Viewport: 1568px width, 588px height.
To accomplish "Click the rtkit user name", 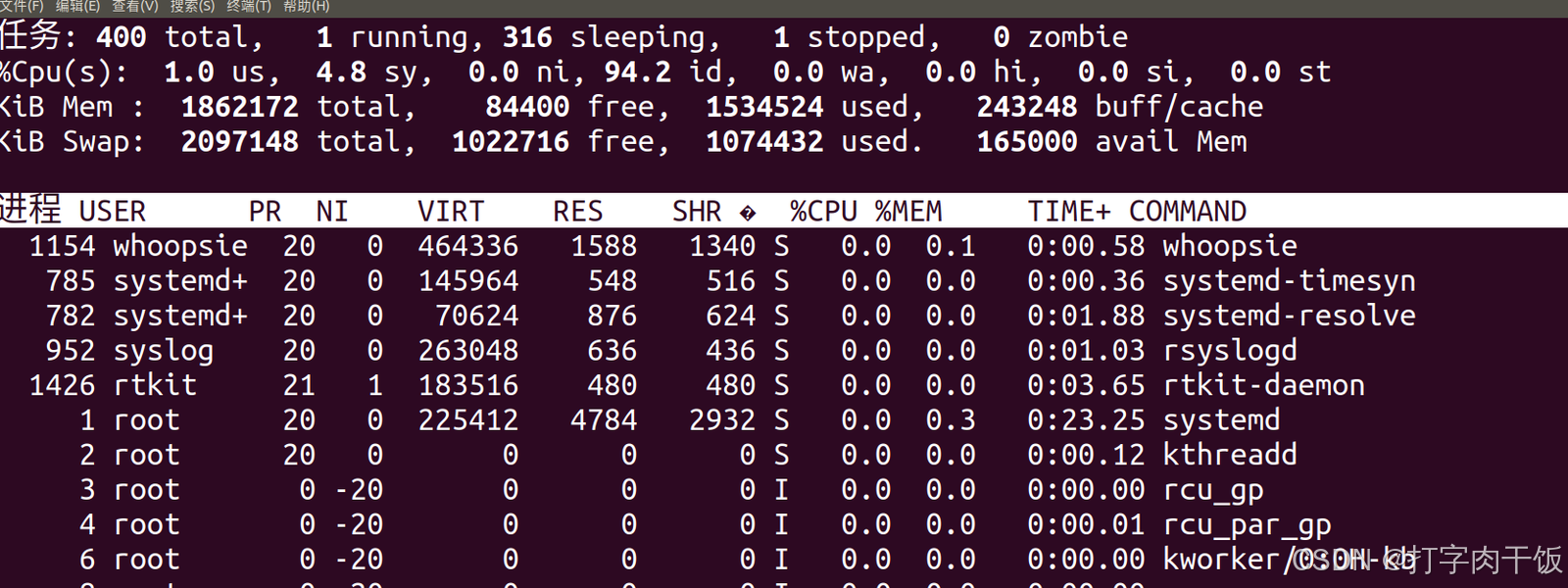I will click(155, 386).
